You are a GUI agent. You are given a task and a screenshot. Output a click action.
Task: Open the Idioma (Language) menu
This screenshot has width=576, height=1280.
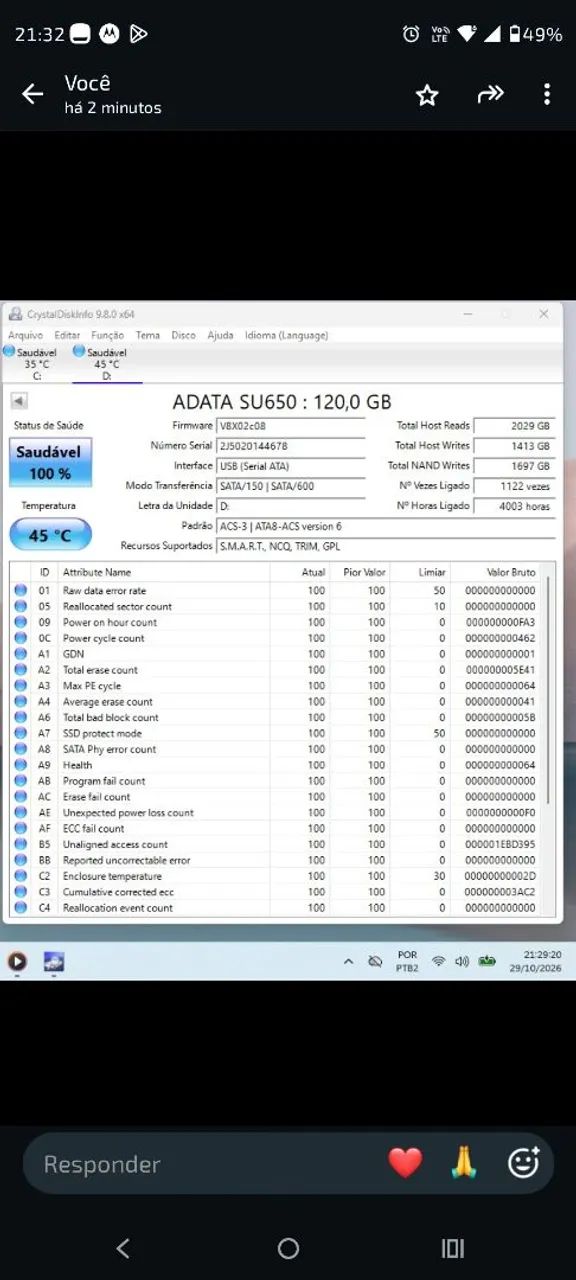(x=287, y=335)
